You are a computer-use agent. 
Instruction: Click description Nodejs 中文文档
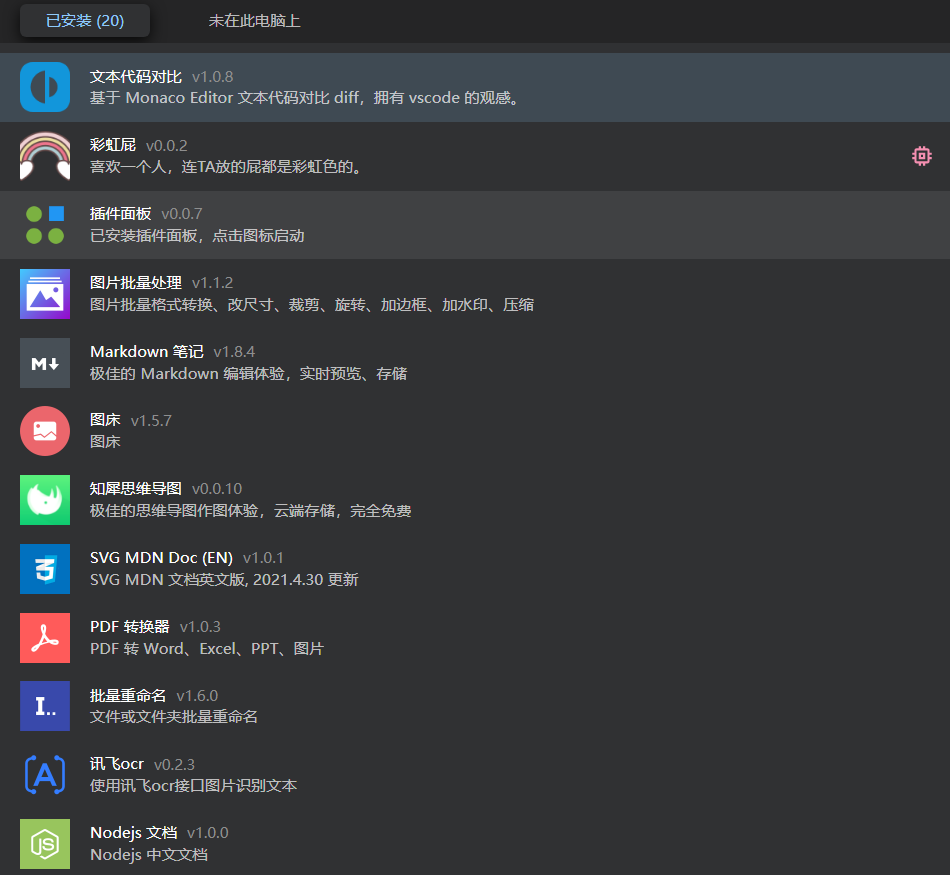click(x=149, y=855)
